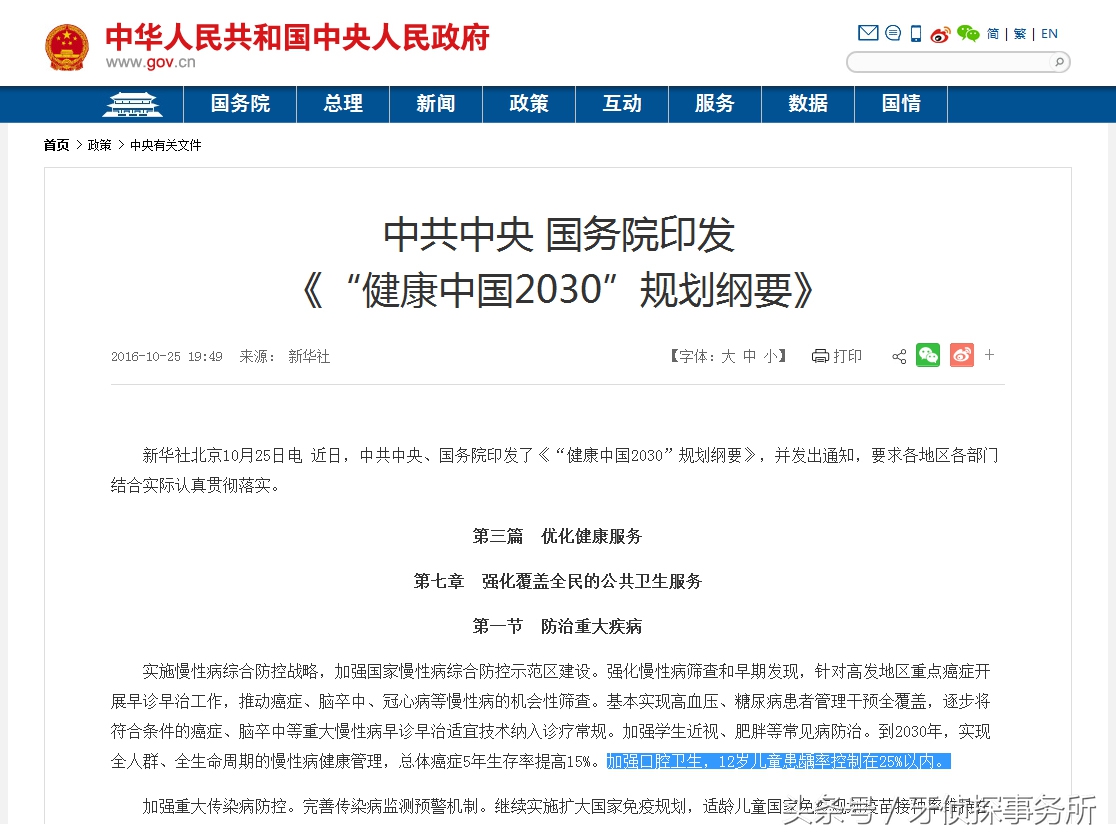
Task: Open the mobile version via the phone icon
Action: click(915, 33)
